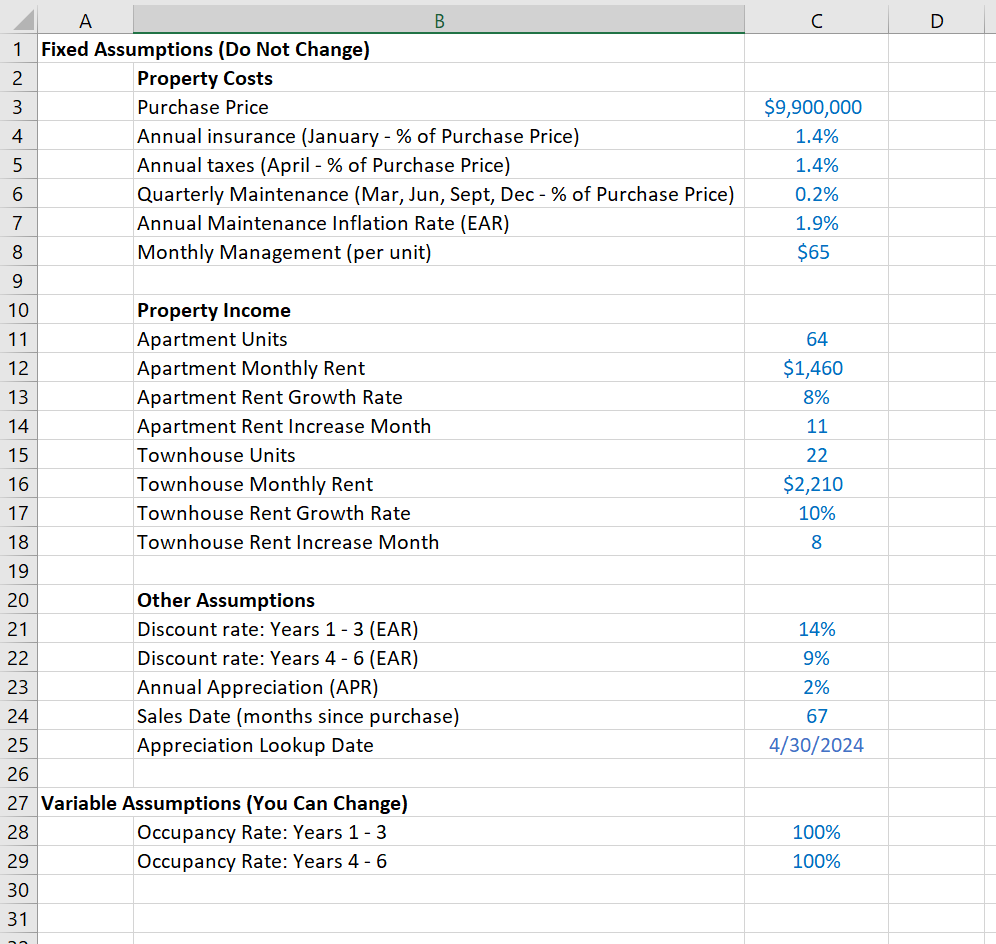Select the Annual taxes label cell

pyautogui.click(x=439, y=165)
